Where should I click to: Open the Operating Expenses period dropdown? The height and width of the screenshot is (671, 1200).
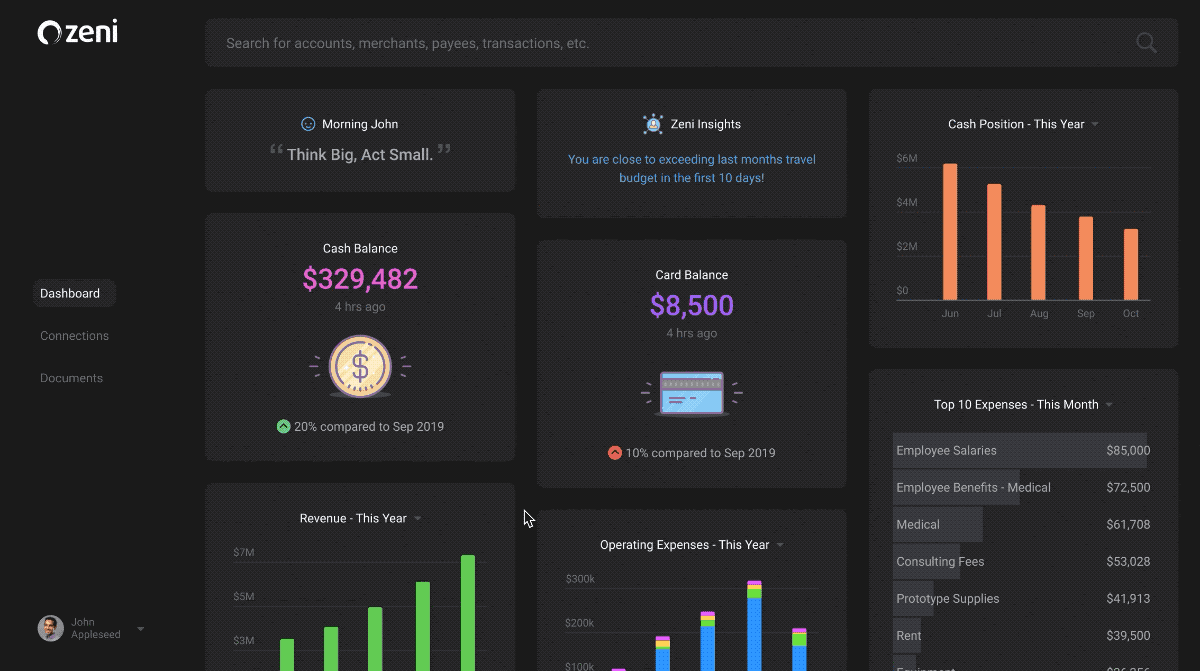[x=780, y=545]
